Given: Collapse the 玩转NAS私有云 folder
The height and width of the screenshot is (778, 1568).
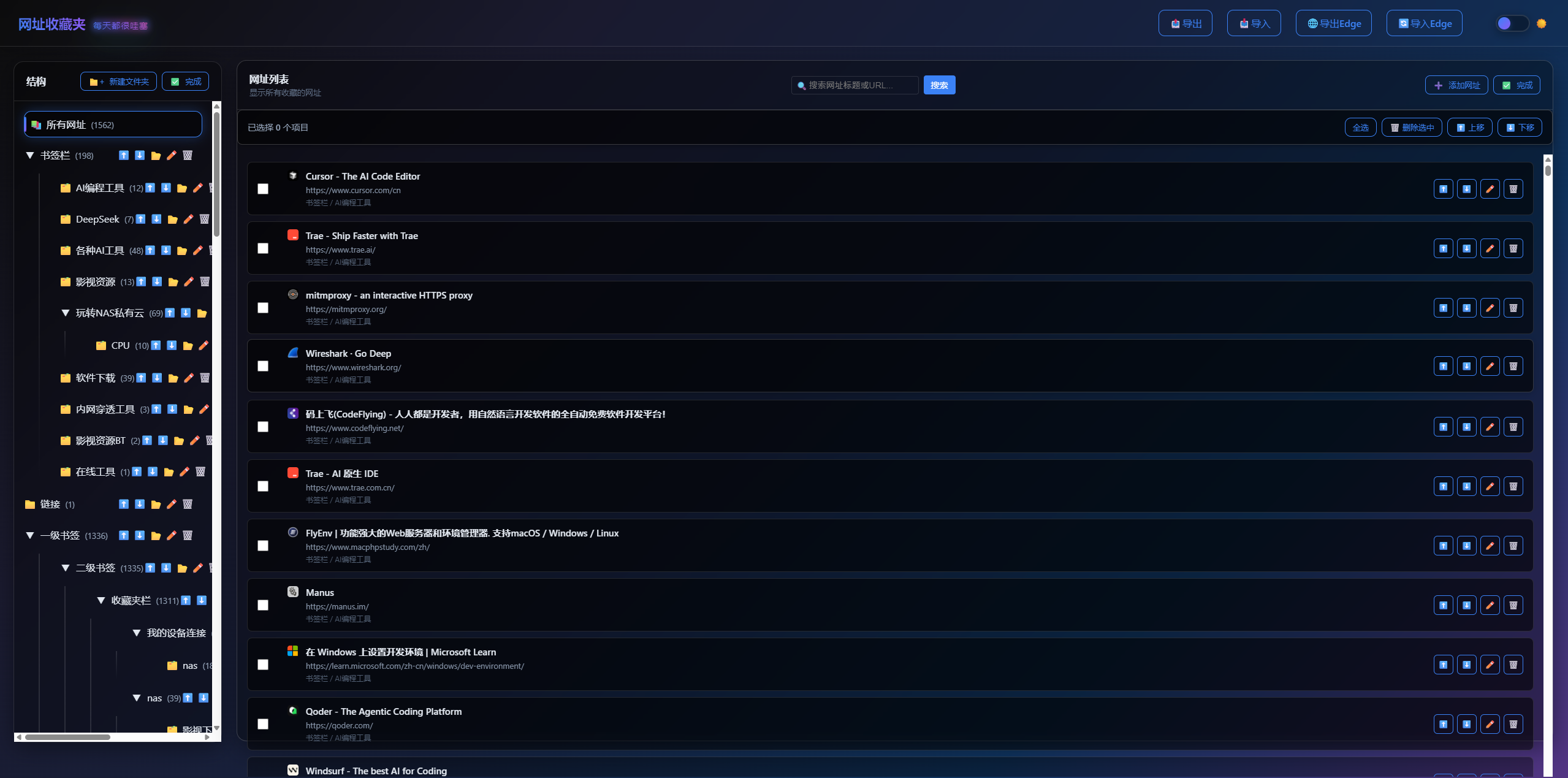Looking at the screenshot, I should [x=65, y=313].
